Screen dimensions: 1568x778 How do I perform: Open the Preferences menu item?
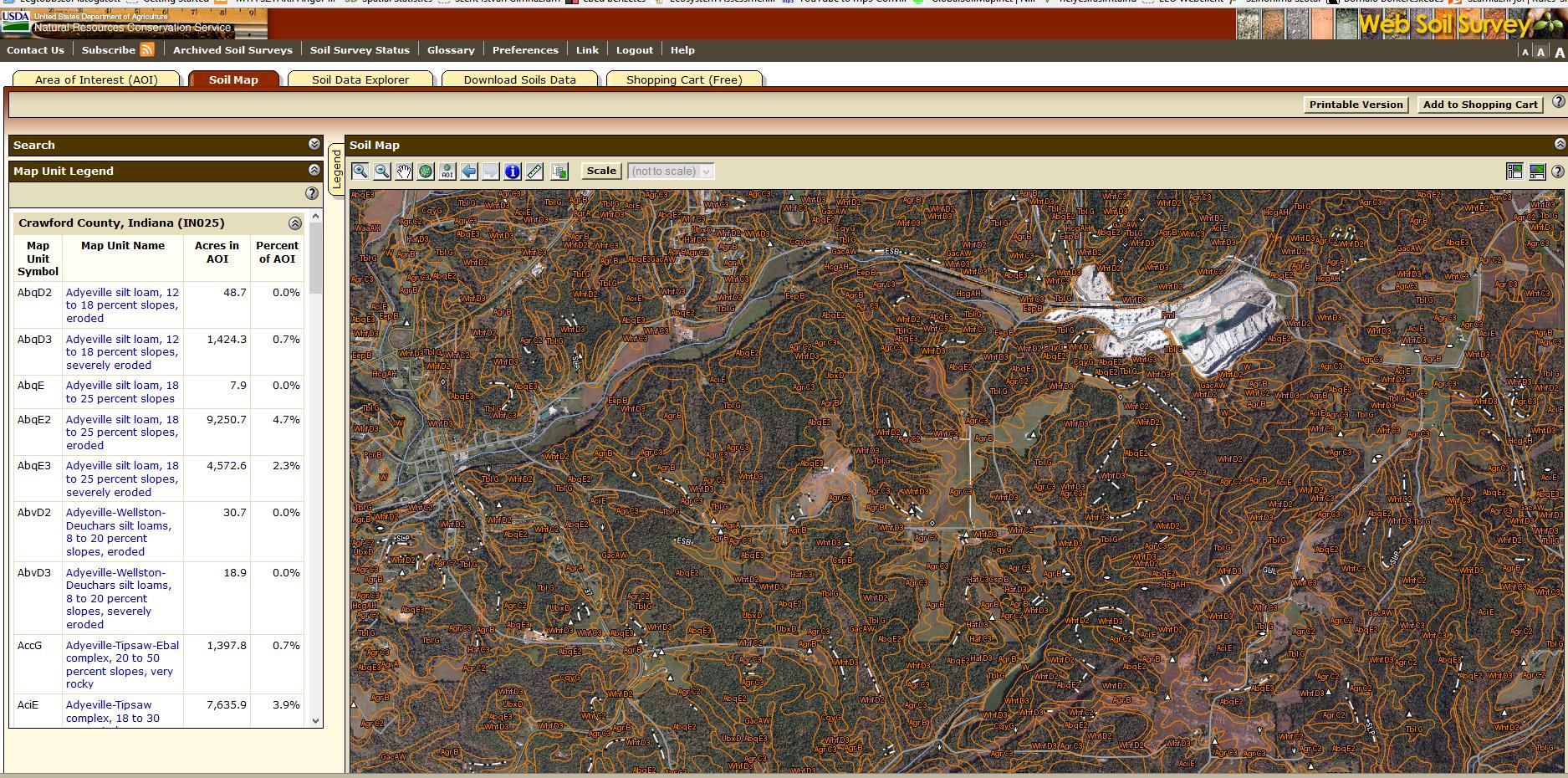(x=525, y=50)
